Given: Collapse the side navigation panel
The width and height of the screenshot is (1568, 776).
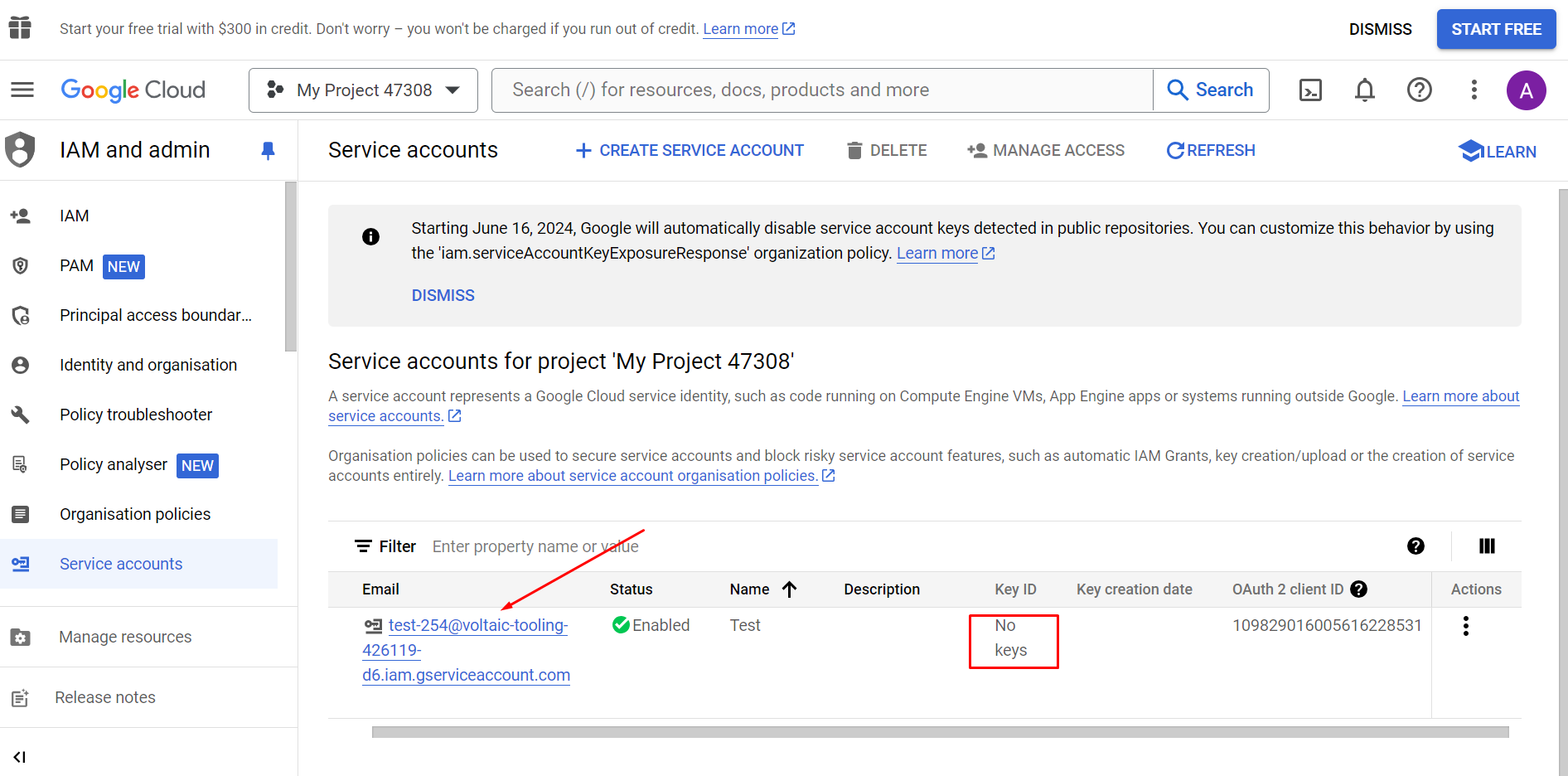Looking at the screenshot, I should [20, 756].
